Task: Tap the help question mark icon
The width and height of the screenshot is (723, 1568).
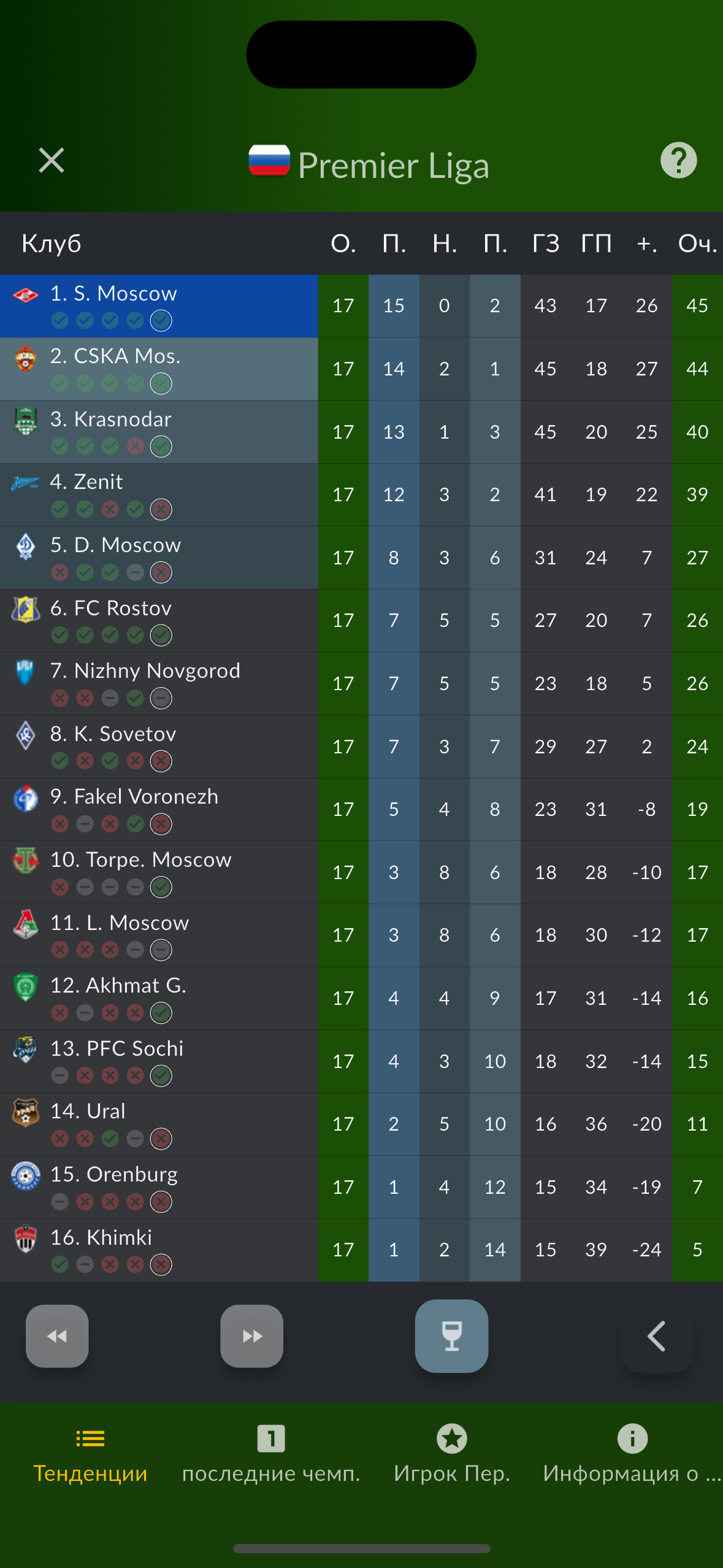Action: [x=678, y=161]
